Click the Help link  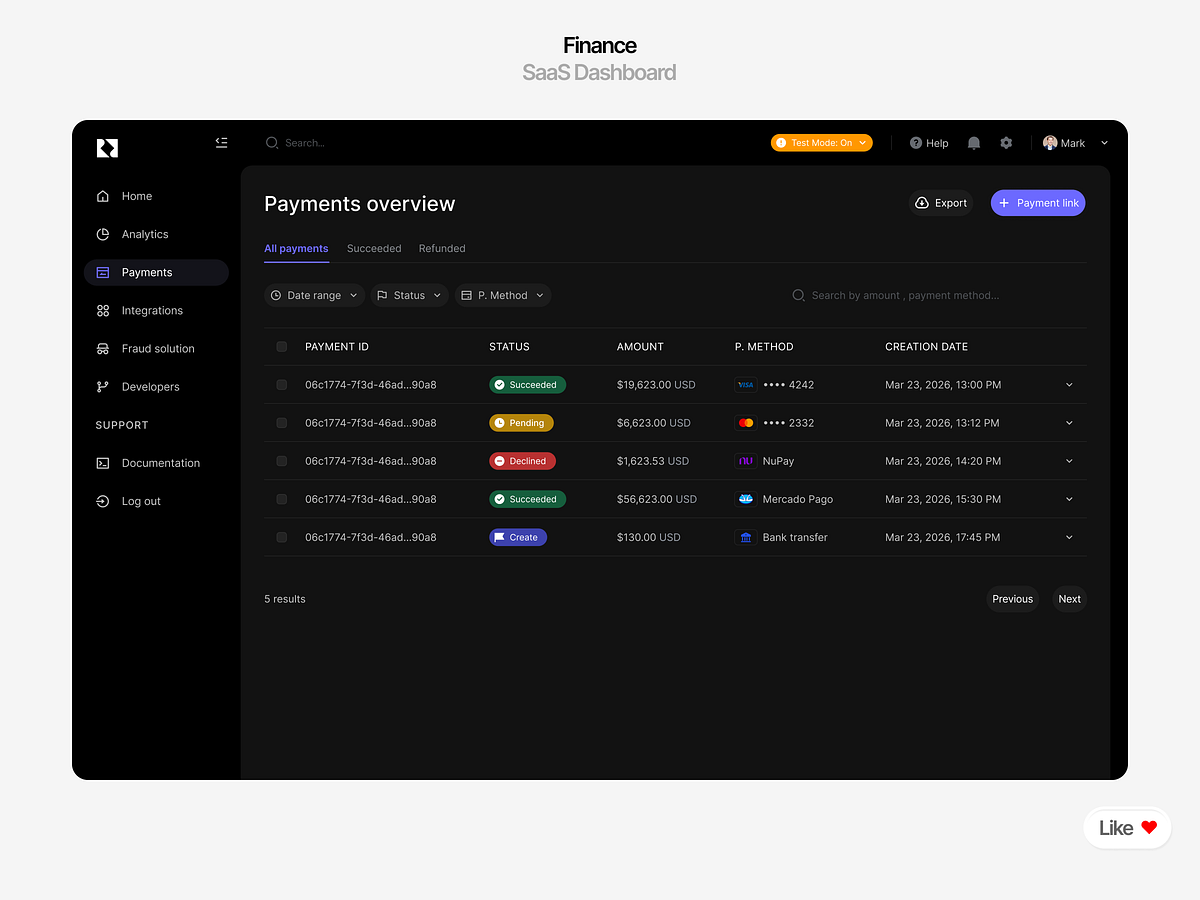929,143
